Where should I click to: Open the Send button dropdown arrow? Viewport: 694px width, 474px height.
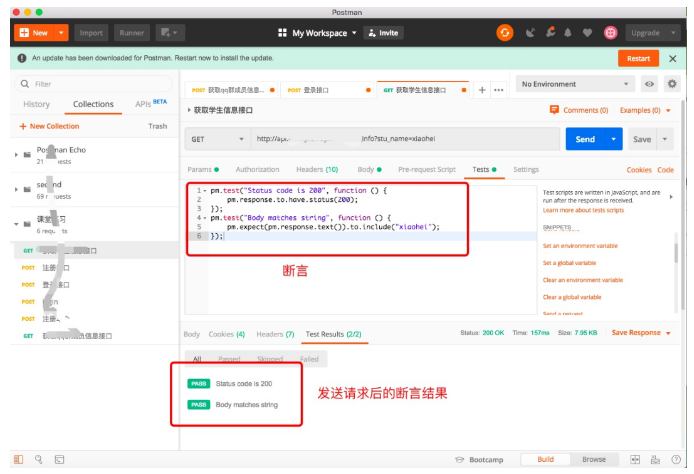click(613, 139)
